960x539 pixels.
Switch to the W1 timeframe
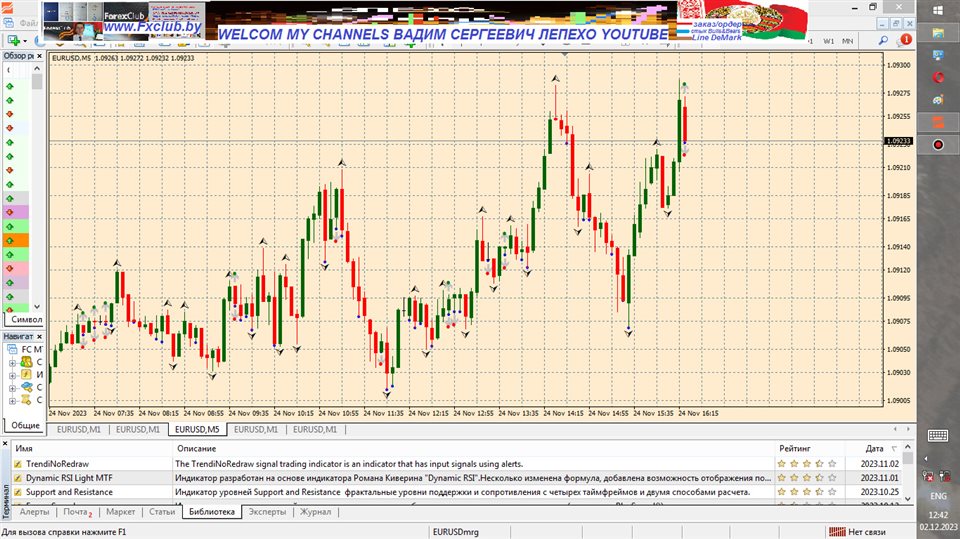pyautogui.click(x=828, y=41)
